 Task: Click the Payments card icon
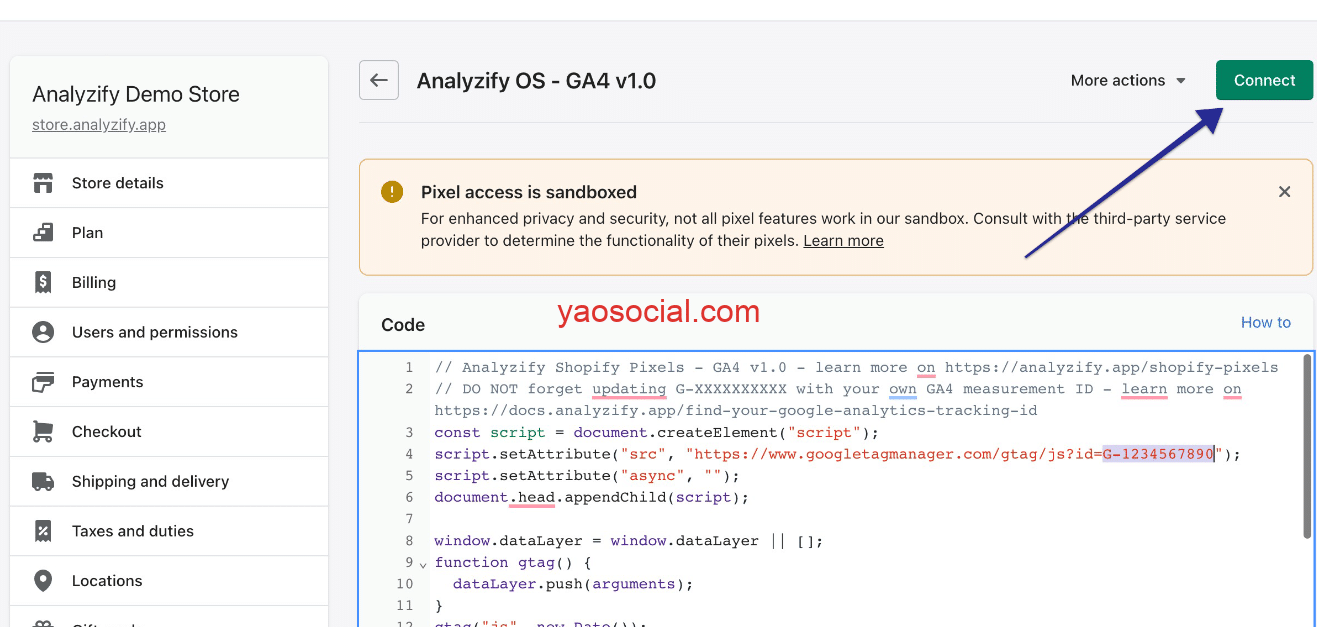(x=43, y=382)
